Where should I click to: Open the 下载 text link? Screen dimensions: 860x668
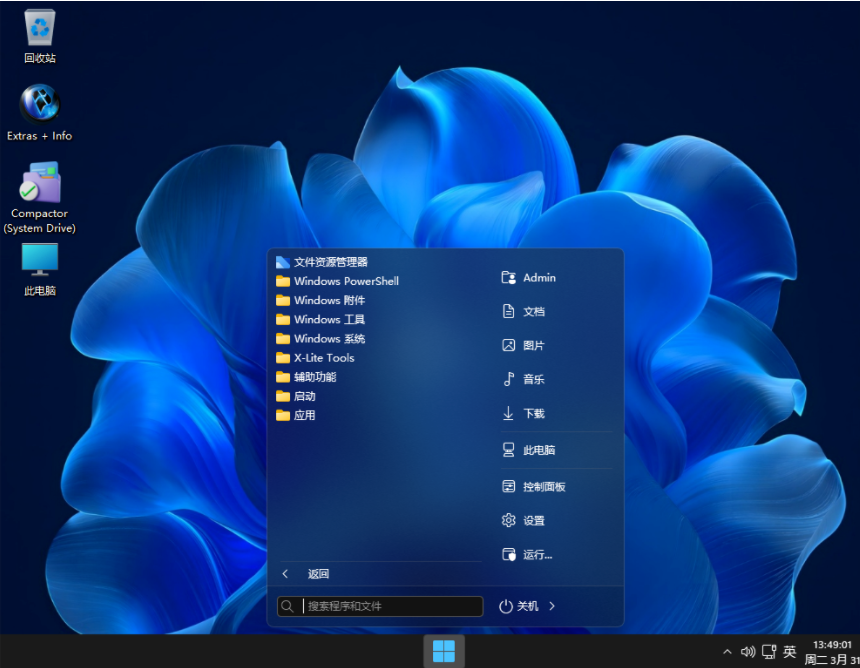534,414
